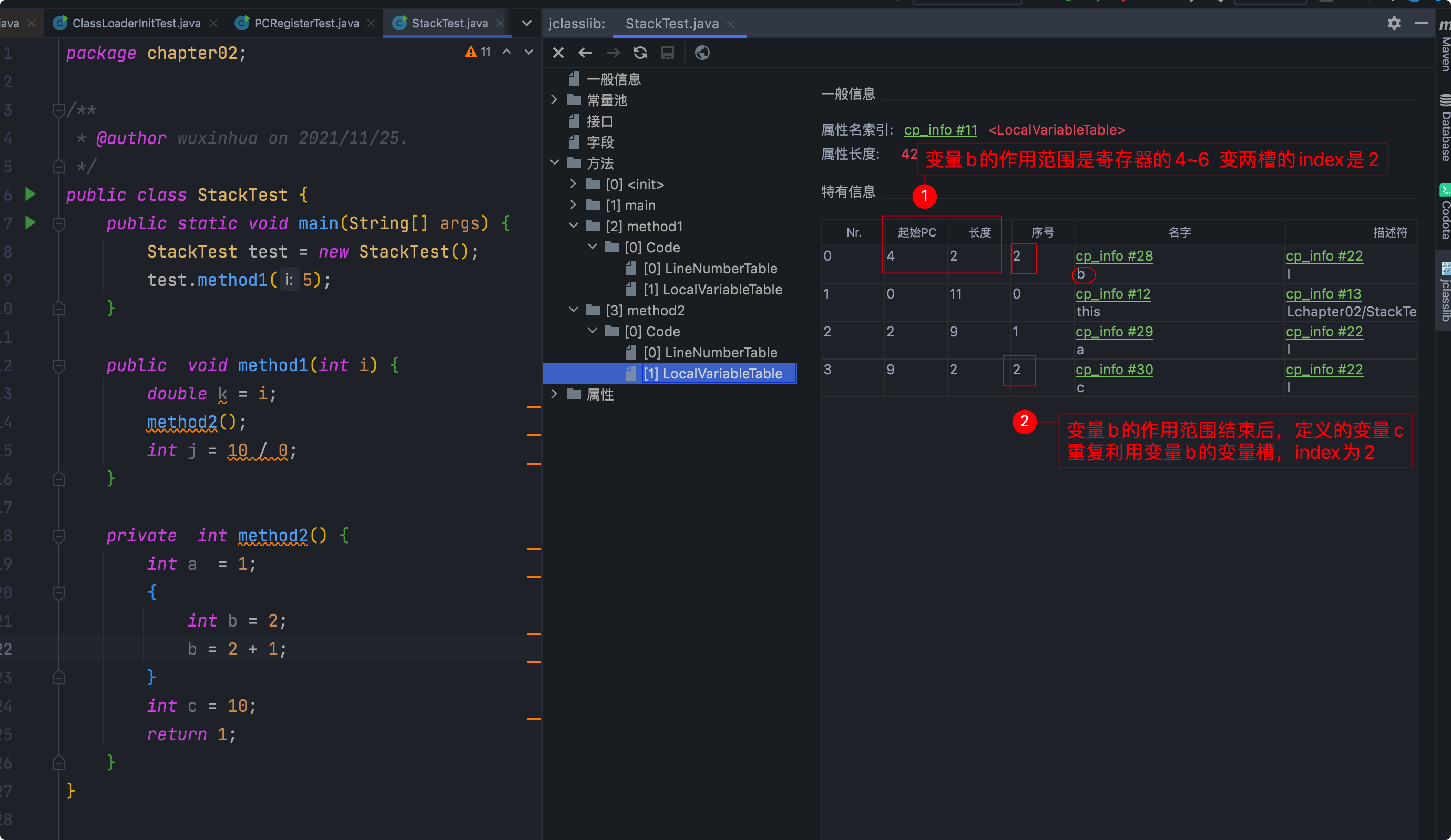Click the jclasslib reload refresh icon

click(x=640, y=53)
